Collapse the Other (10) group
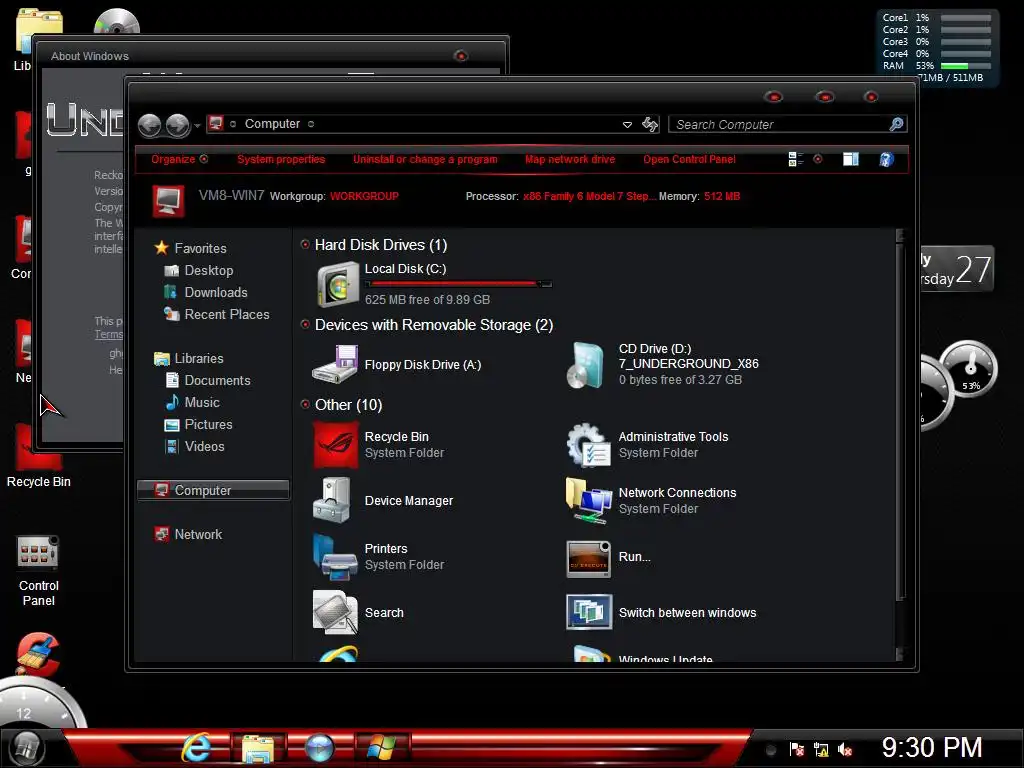1024x768 pixels. 305,404
